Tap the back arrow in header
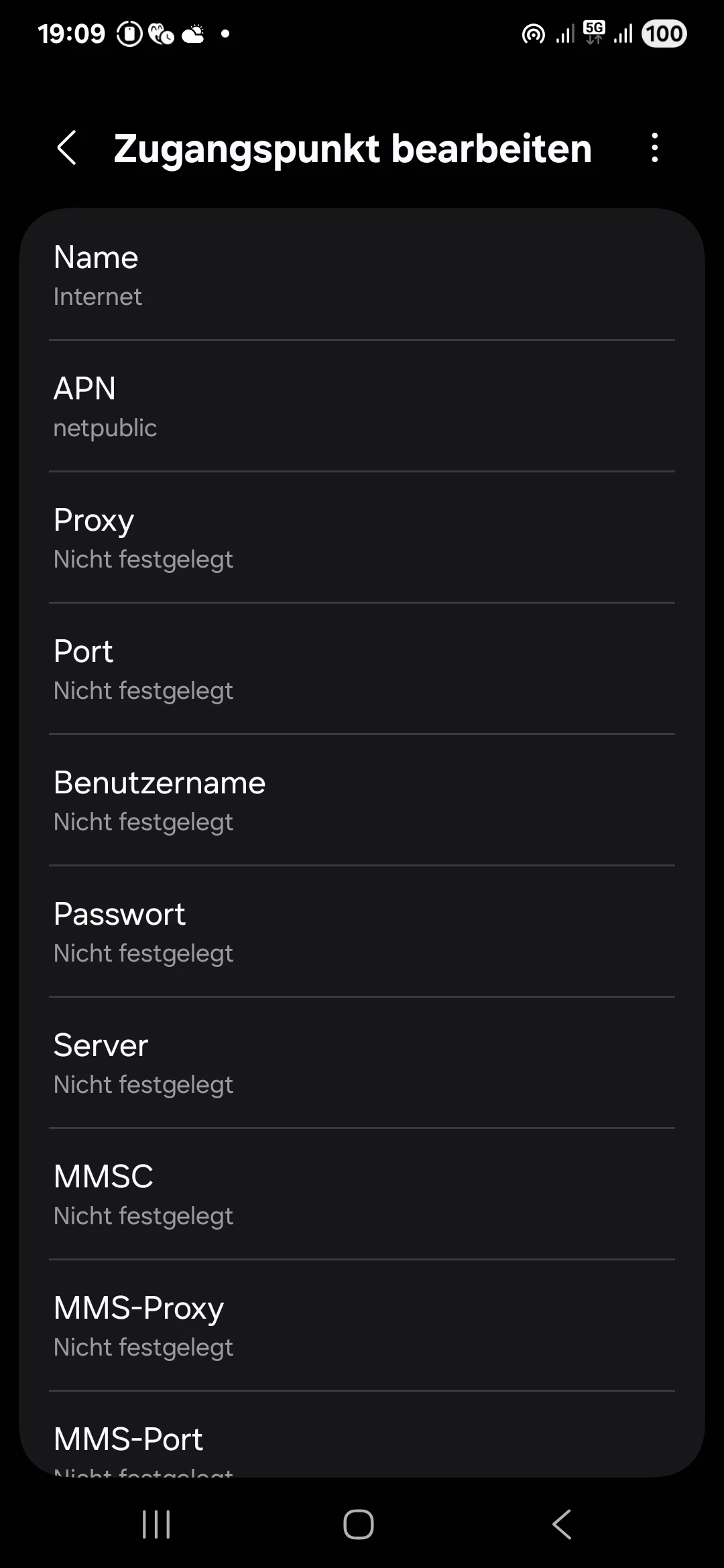This screenshot has height=1568, width=724. [x=67, y=147]
